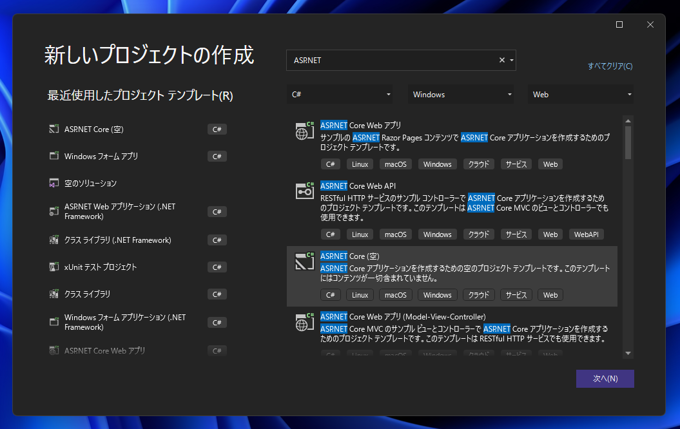Select ASP.NET Core Web アプリ result title
The width and height of the screenshot is (680, 429).
pos(360,125)
